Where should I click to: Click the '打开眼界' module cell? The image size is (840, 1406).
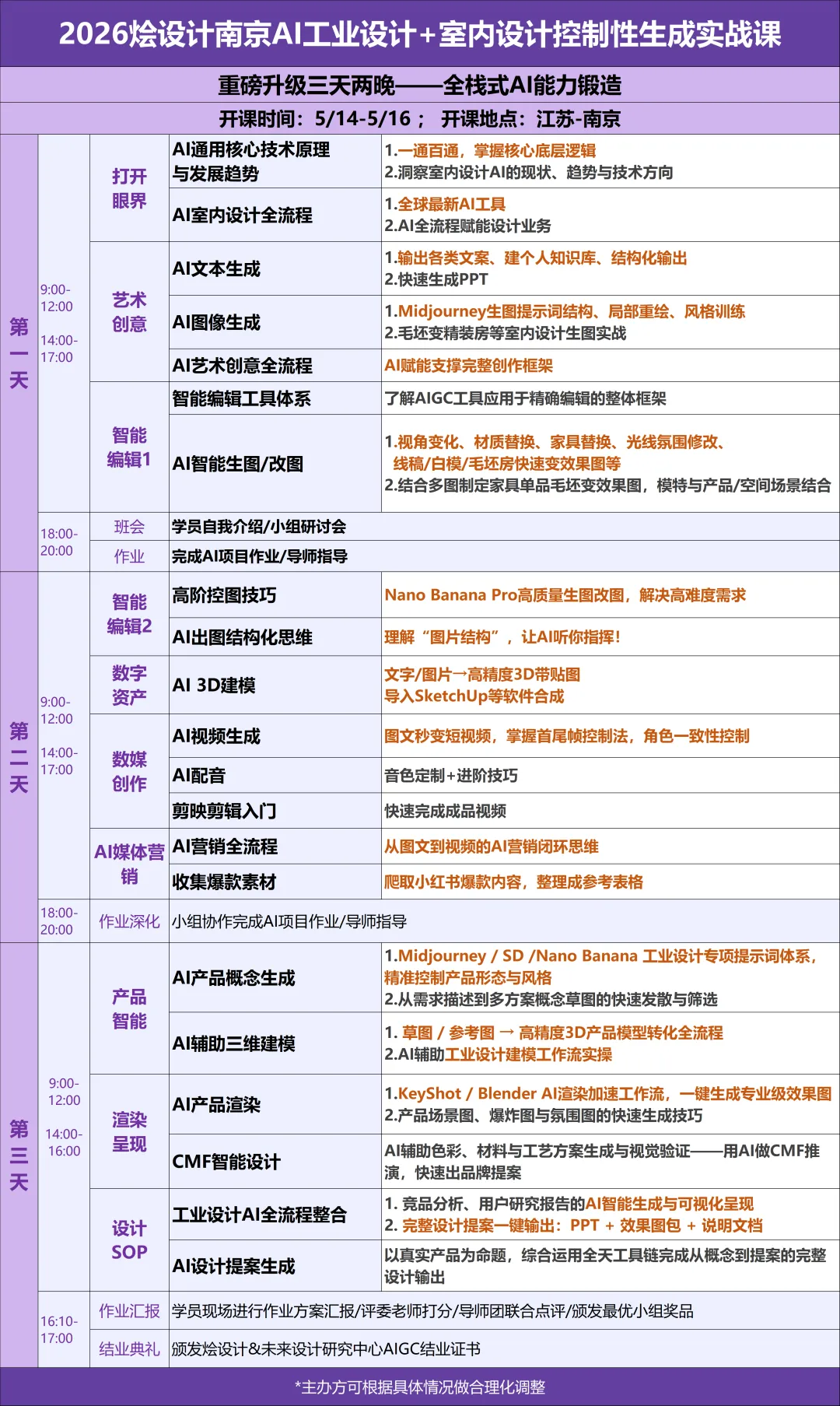pos(129,188)
